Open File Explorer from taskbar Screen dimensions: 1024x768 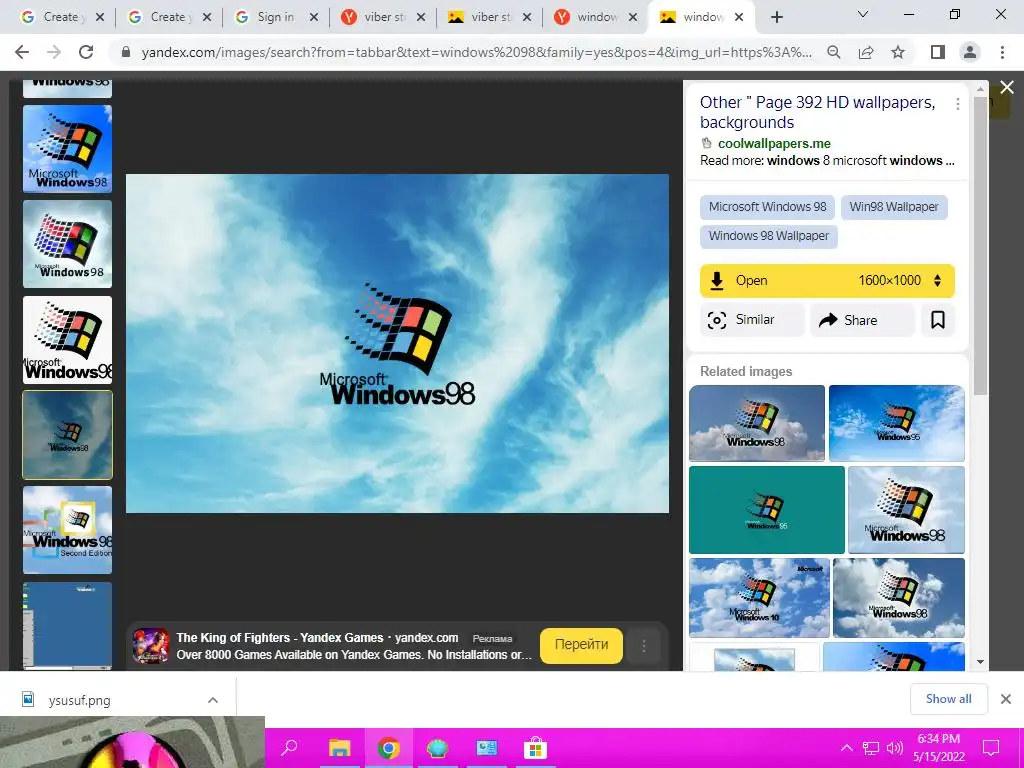(x=340, y=748)
